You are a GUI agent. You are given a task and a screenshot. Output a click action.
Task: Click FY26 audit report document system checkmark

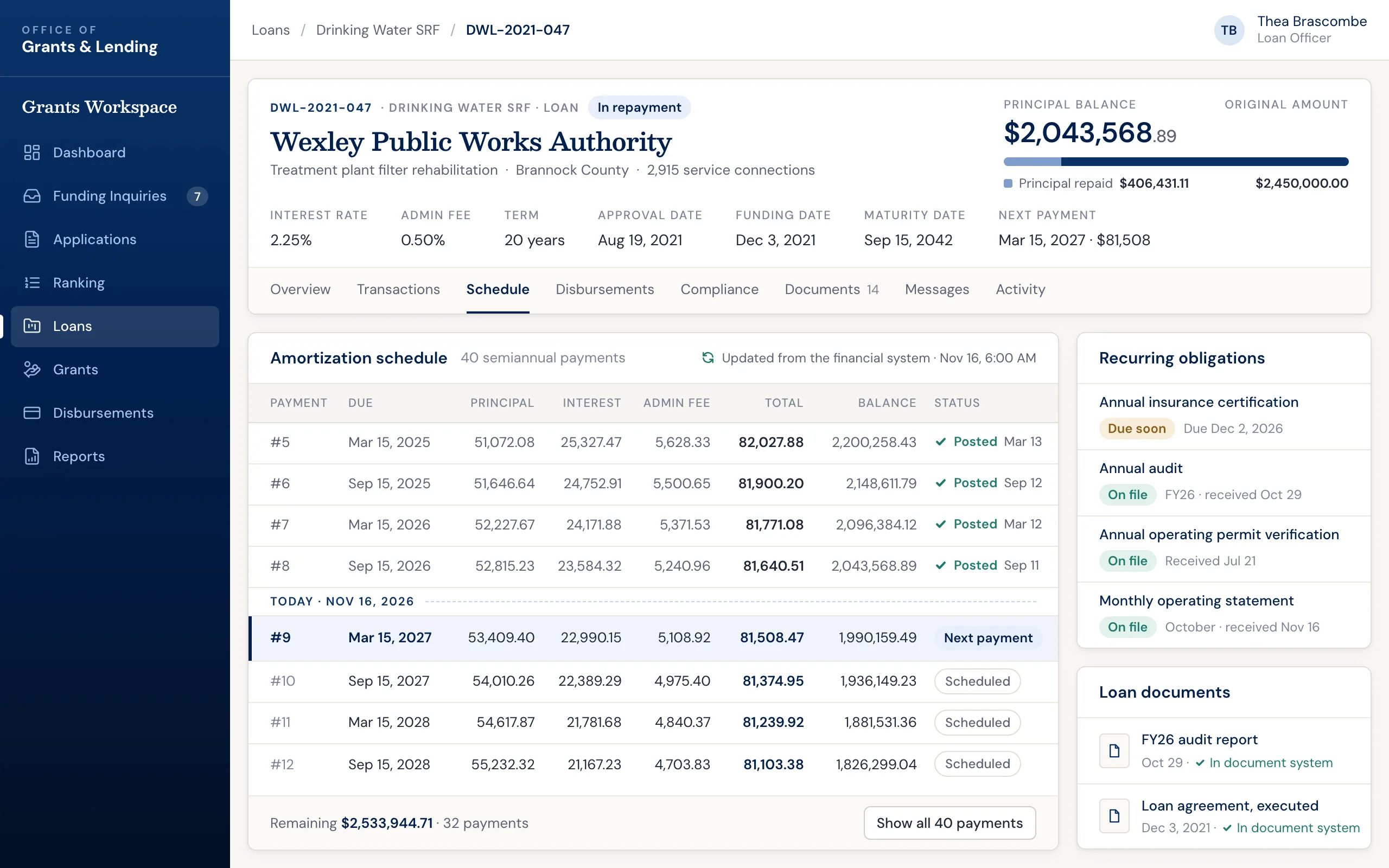tap(1200, 763)
